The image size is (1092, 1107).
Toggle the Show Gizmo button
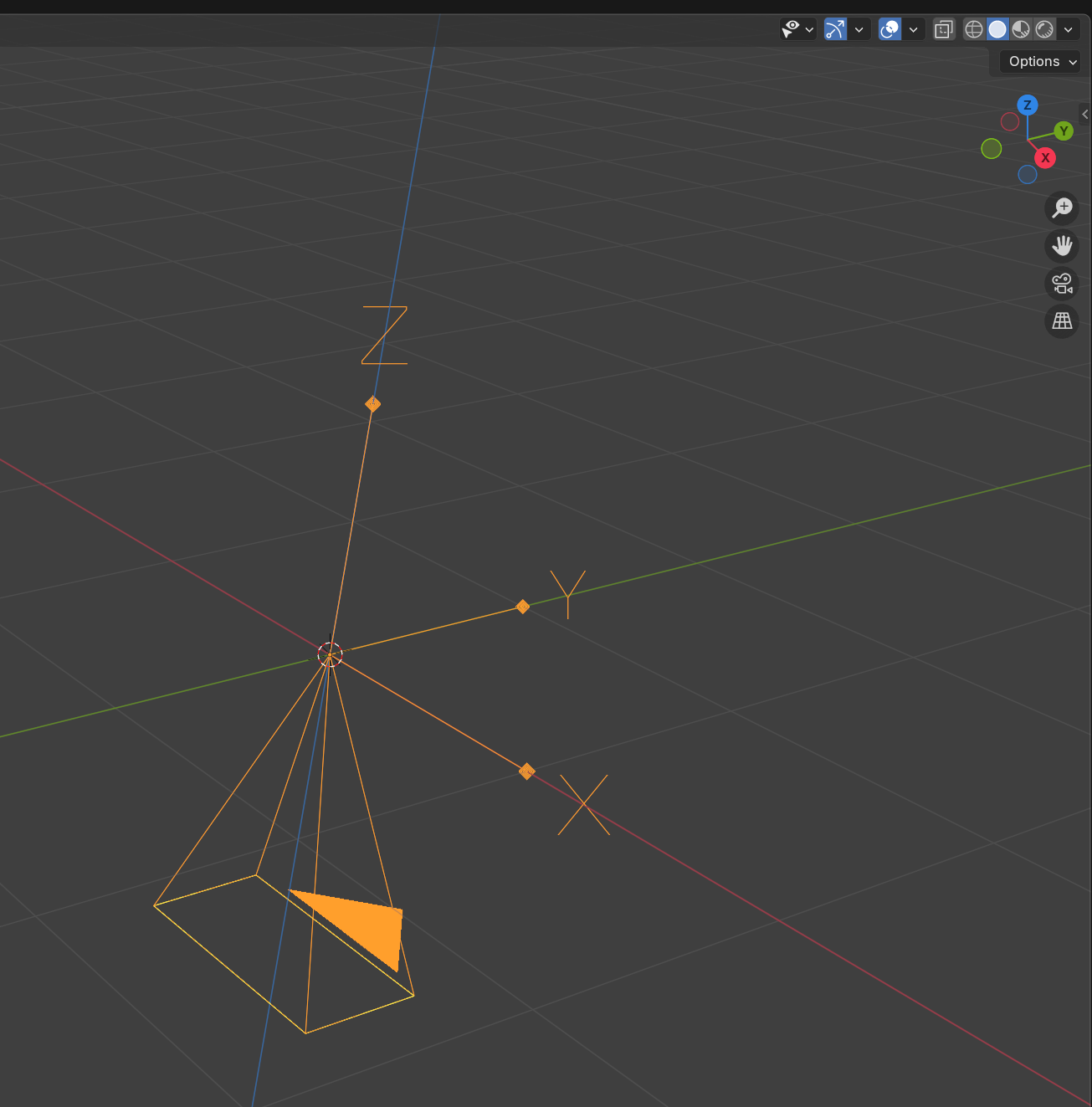coord(835,29)
